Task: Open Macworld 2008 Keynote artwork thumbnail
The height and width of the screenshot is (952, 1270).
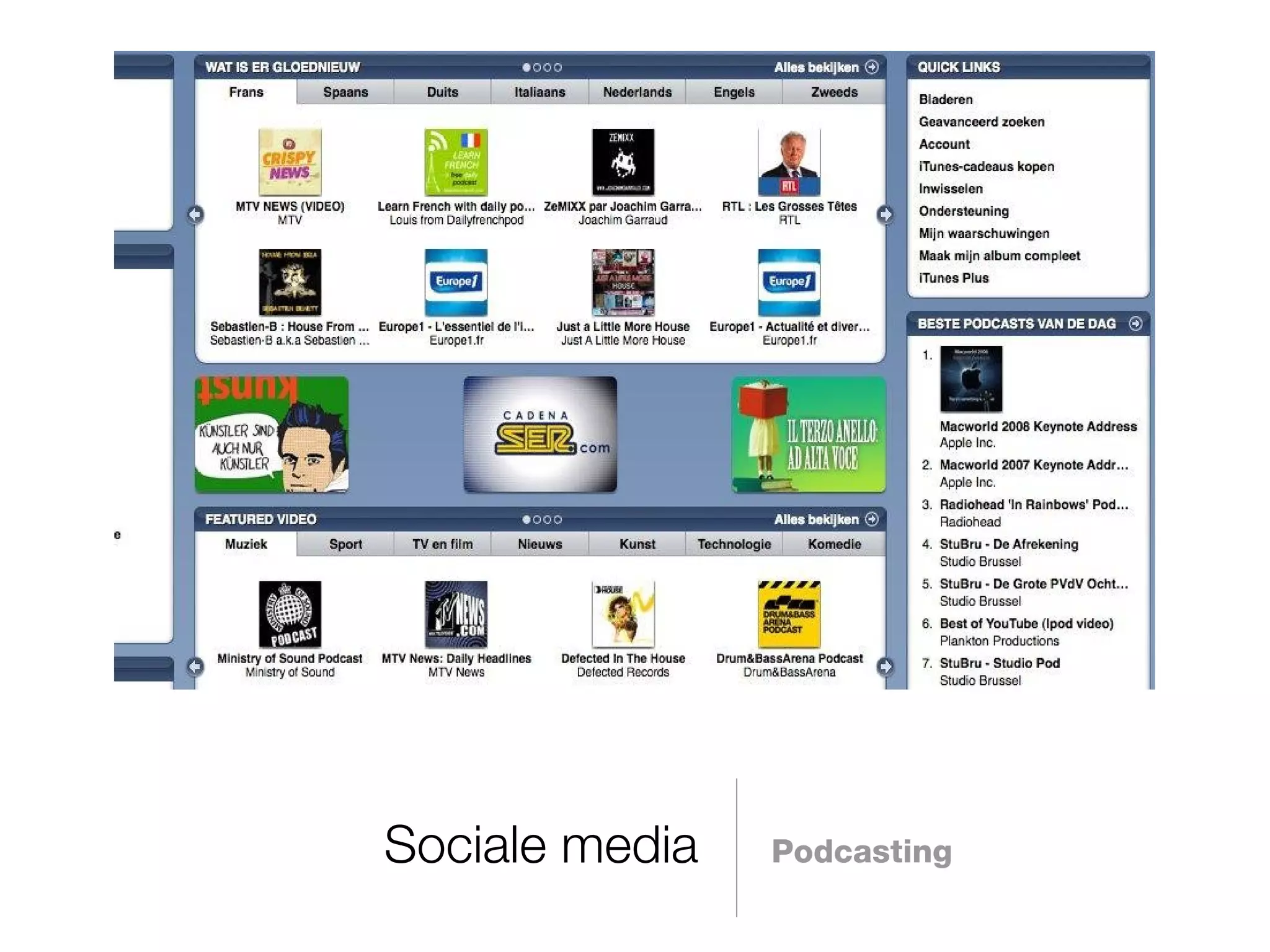Action: coord(971,379)
